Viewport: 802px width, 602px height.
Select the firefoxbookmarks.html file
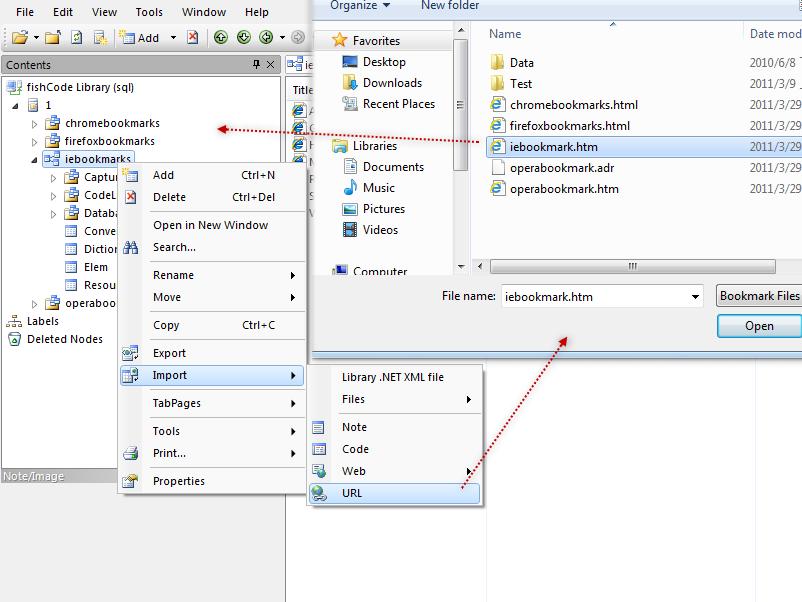[569, 126]
